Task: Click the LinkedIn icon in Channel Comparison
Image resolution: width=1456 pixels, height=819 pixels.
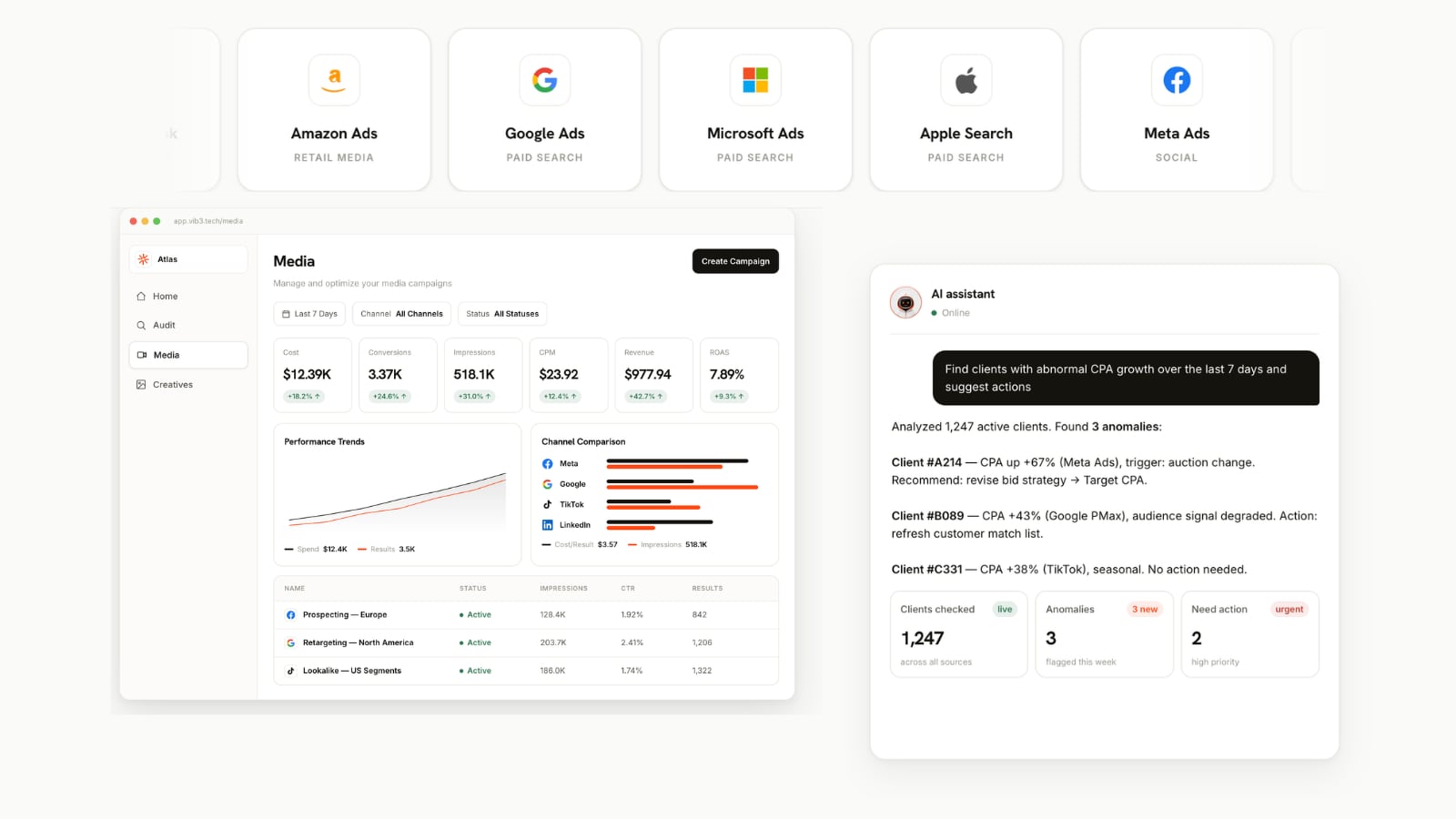Action: [547, 525]
